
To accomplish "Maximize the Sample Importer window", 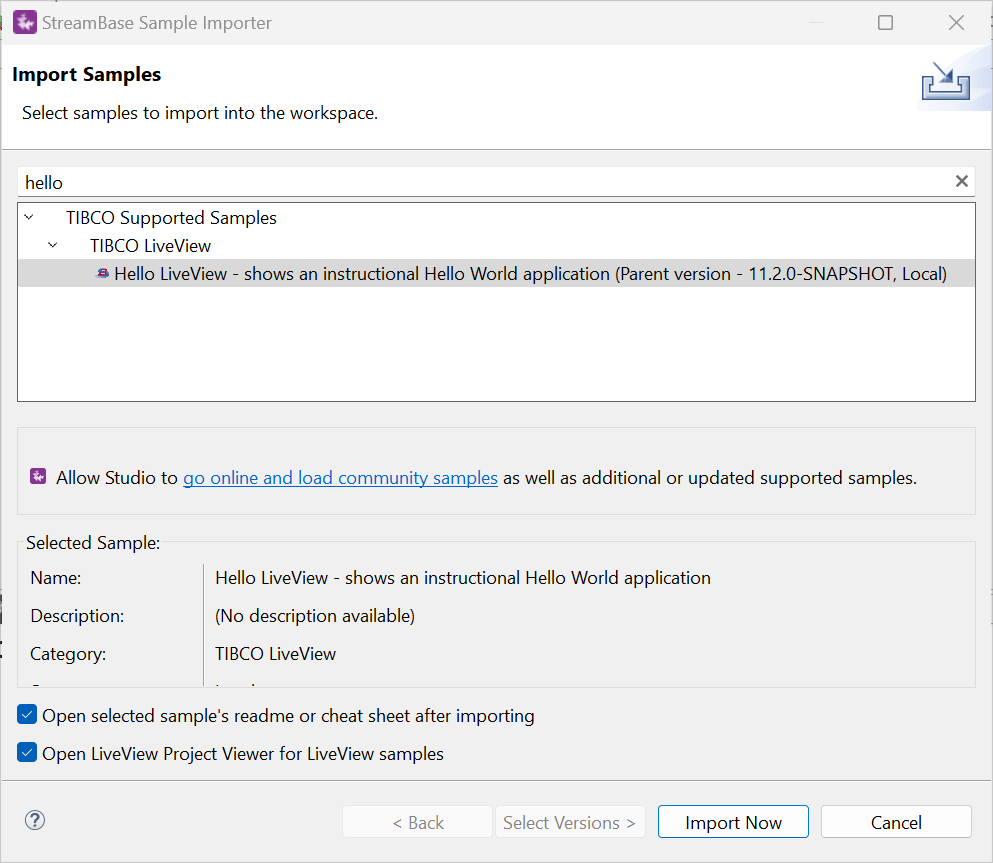I will point(885,22).
